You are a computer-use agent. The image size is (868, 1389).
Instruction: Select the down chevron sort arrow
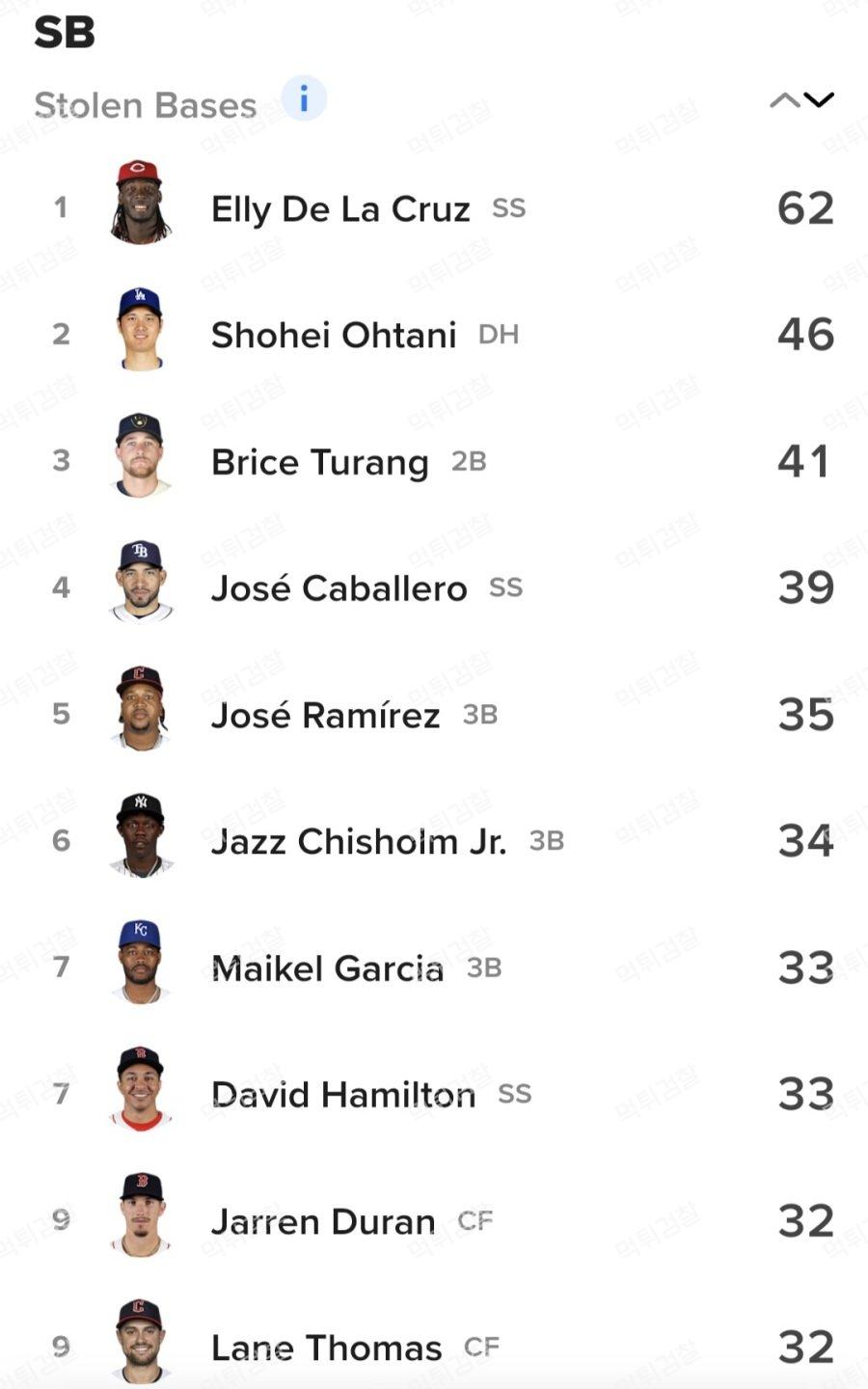819,100
